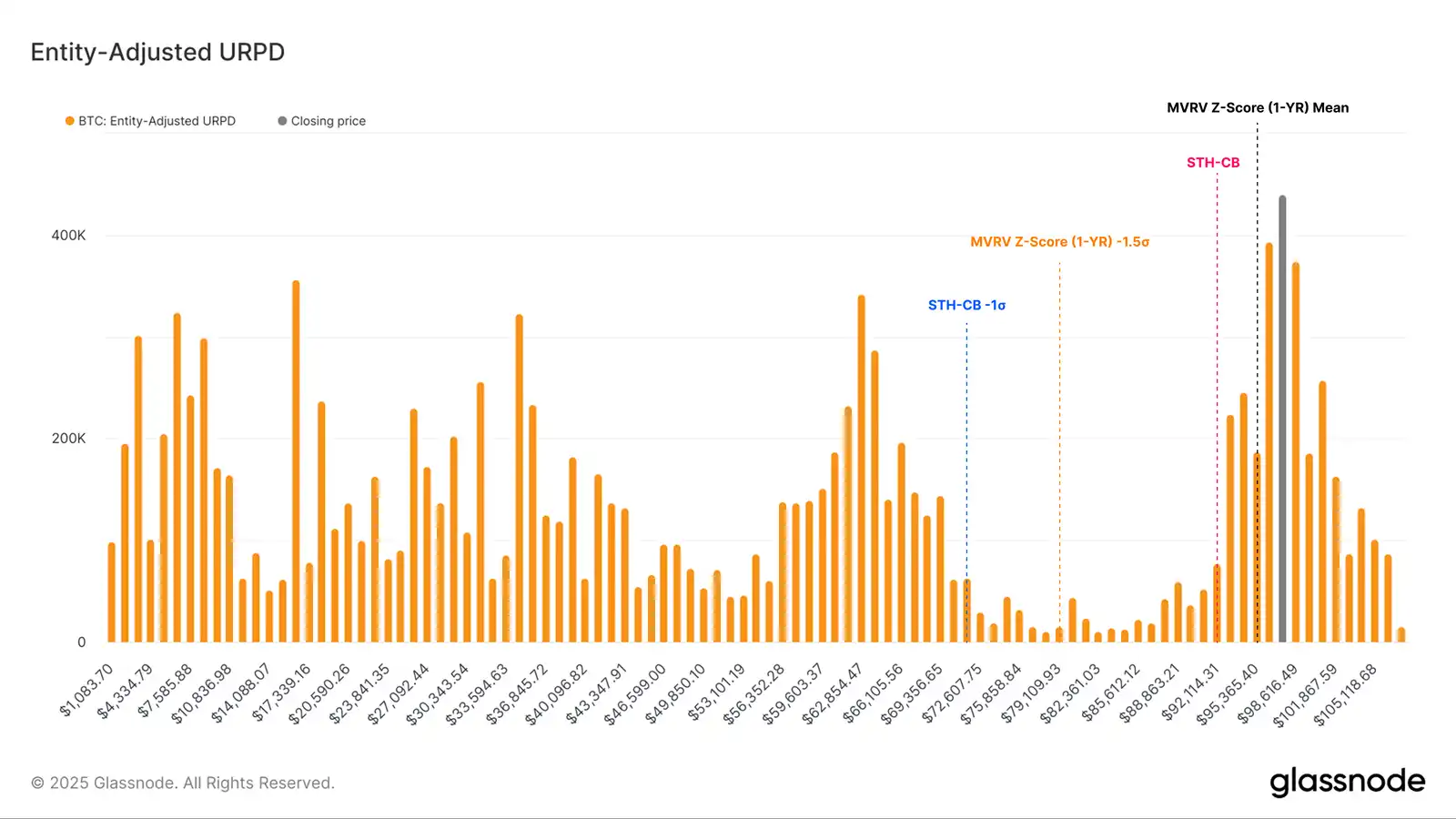Select the $1,083.70 x-axis price label
This screenshot has width=1456, height=819.
(x=87, y=690)
